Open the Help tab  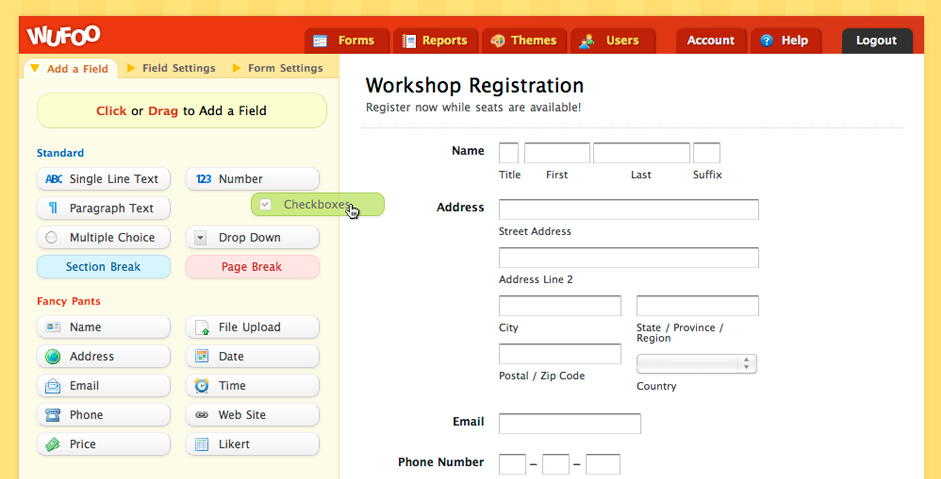tap(786, 41)
